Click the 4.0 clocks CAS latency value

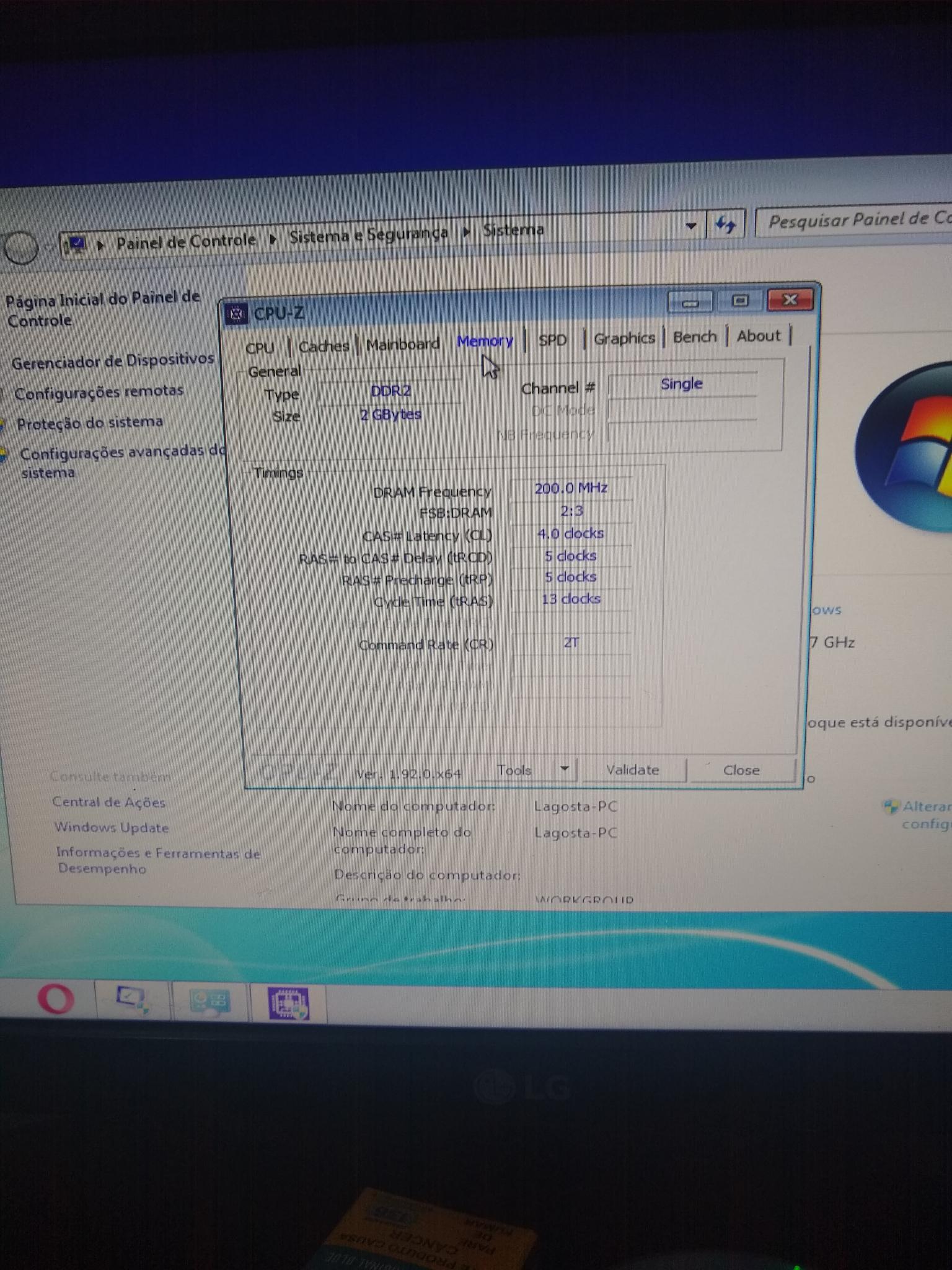point(571,534)
